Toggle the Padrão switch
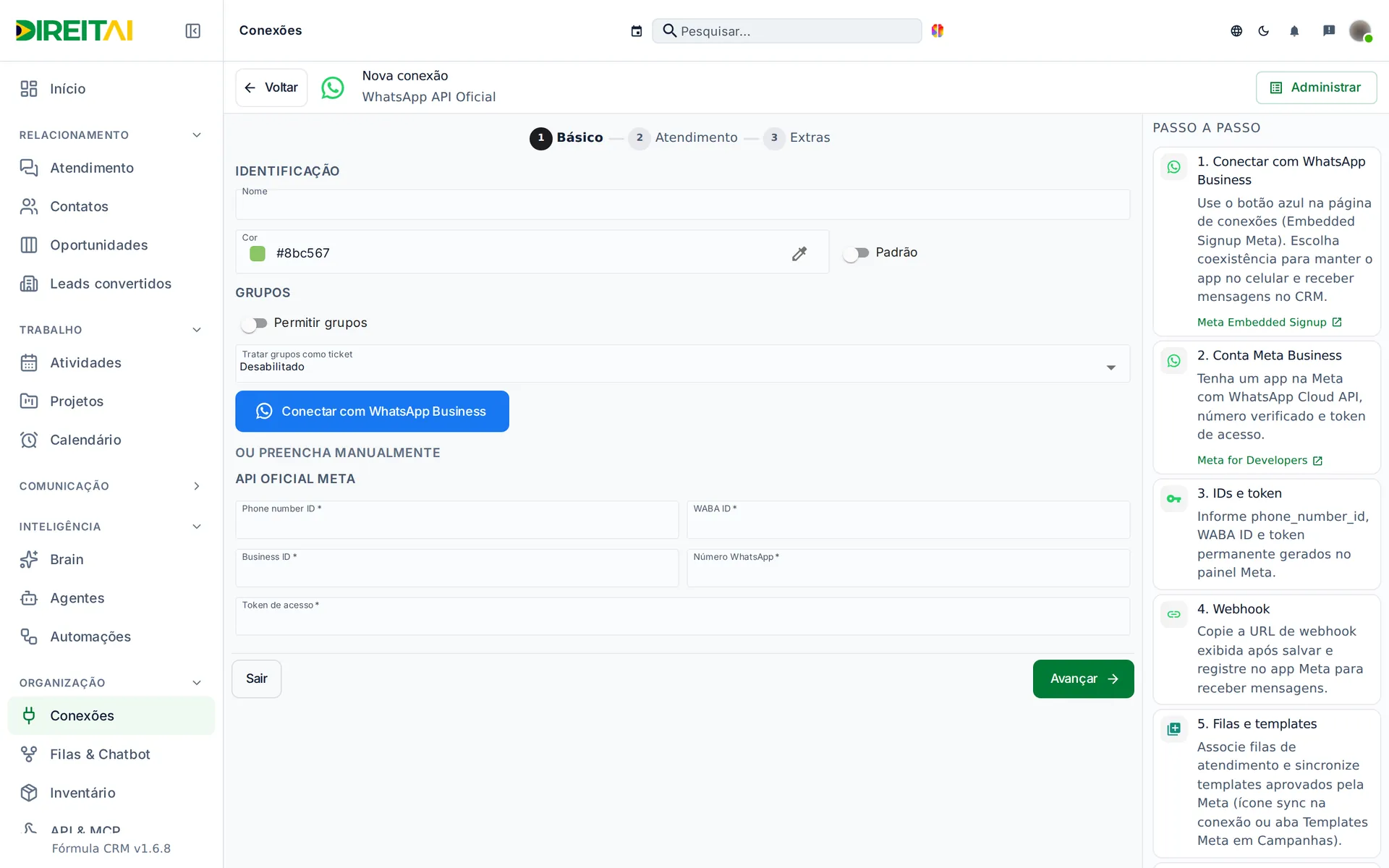Viewport: 1389px width, 868px height. (856, 253)
